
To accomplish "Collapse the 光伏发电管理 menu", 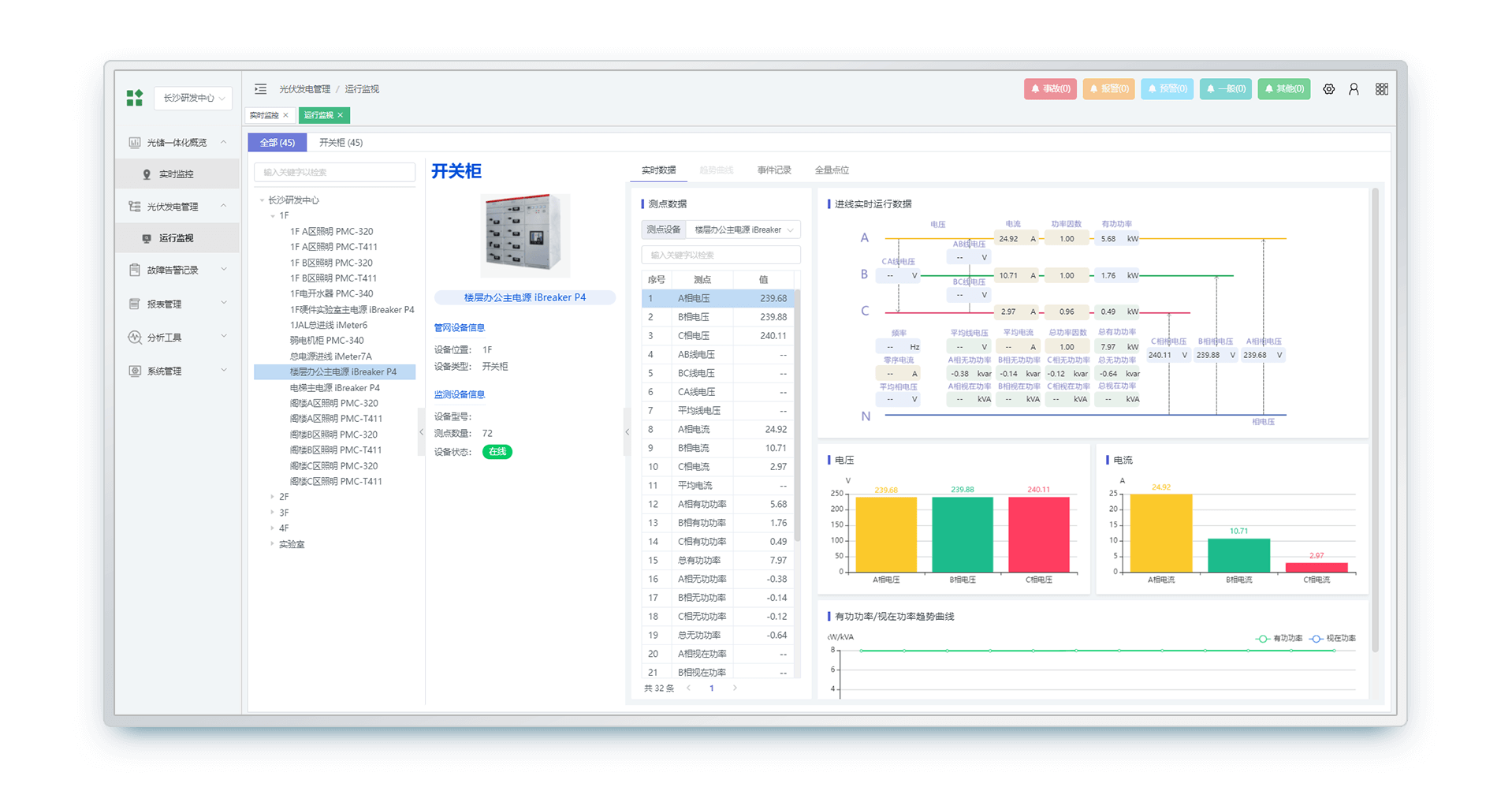I will (x=224, y=207).
